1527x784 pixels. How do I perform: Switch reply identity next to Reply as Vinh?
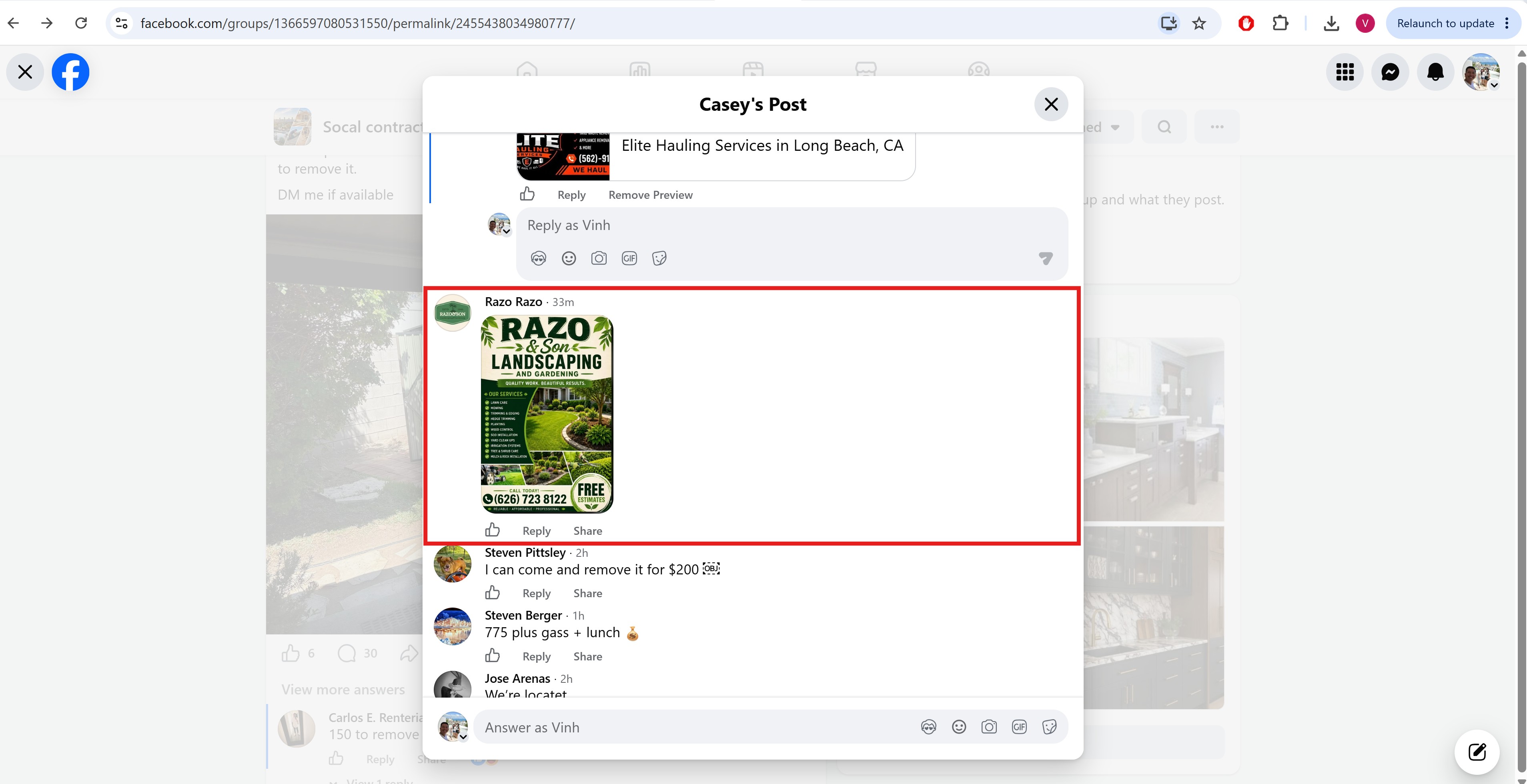click(499, 224)
